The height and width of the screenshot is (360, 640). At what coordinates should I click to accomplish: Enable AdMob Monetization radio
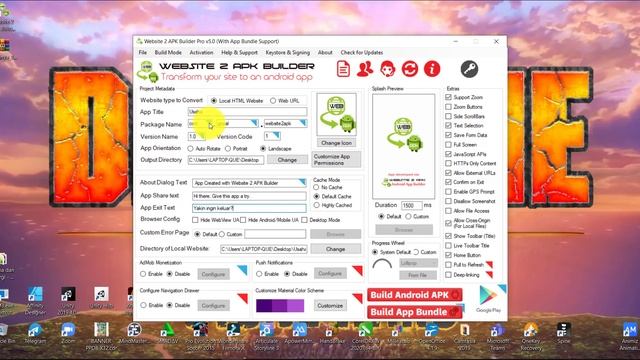[x=143, y=274]
